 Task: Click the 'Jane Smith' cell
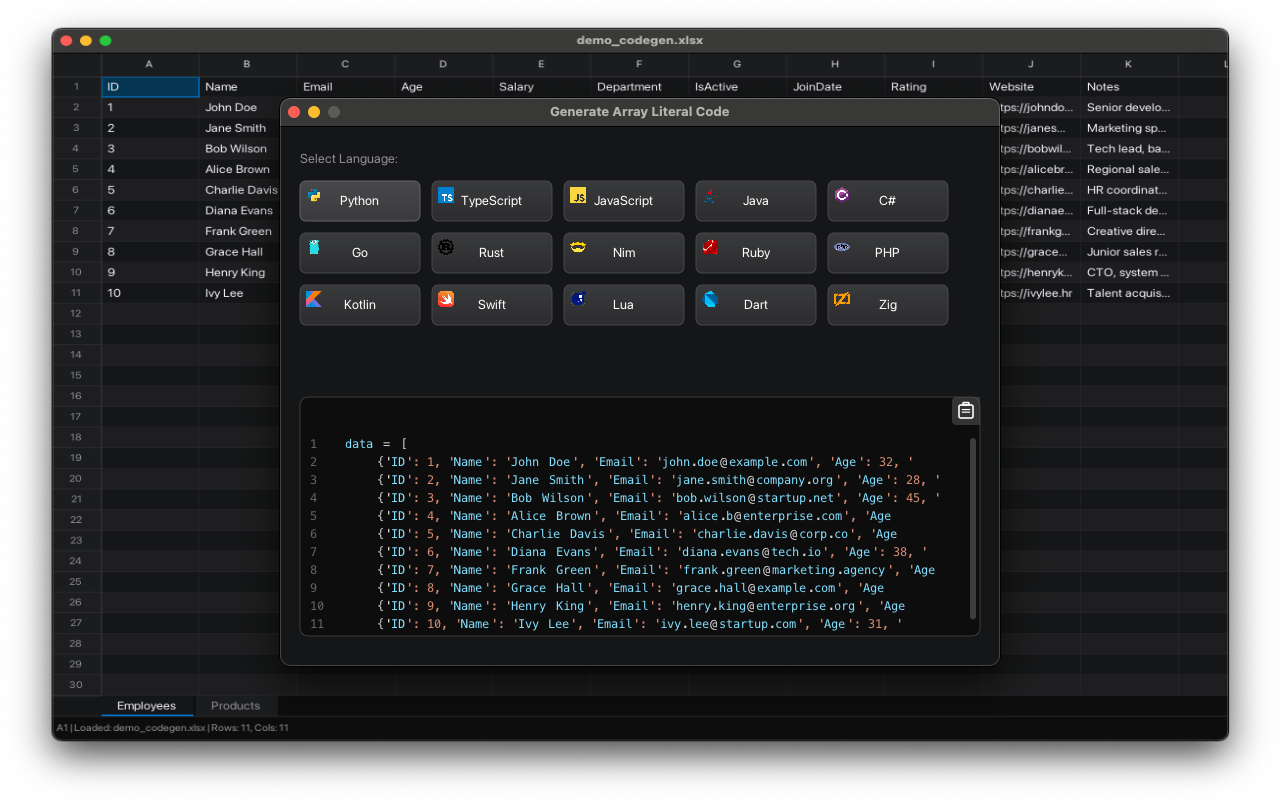[240, 128]
